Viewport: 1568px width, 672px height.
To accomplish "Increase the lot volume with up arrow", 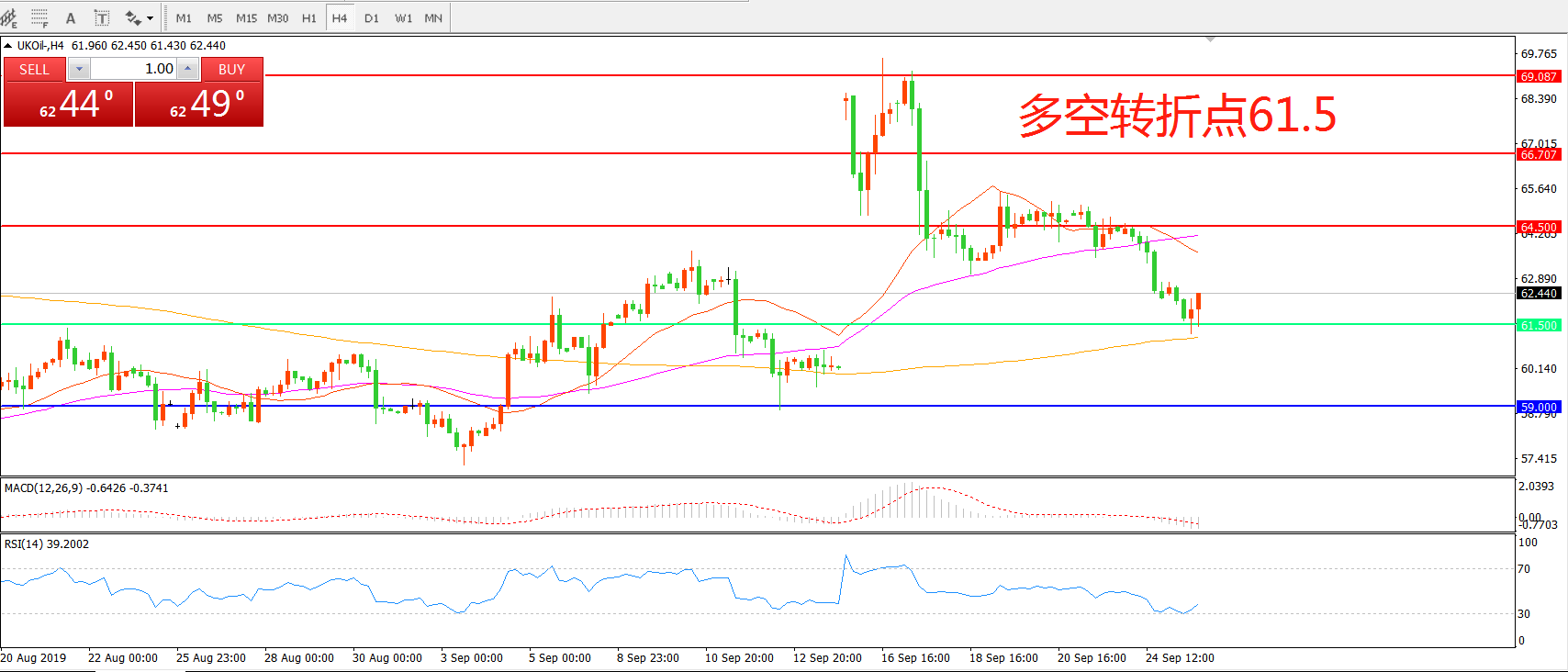I will click(x=188, y=69).
